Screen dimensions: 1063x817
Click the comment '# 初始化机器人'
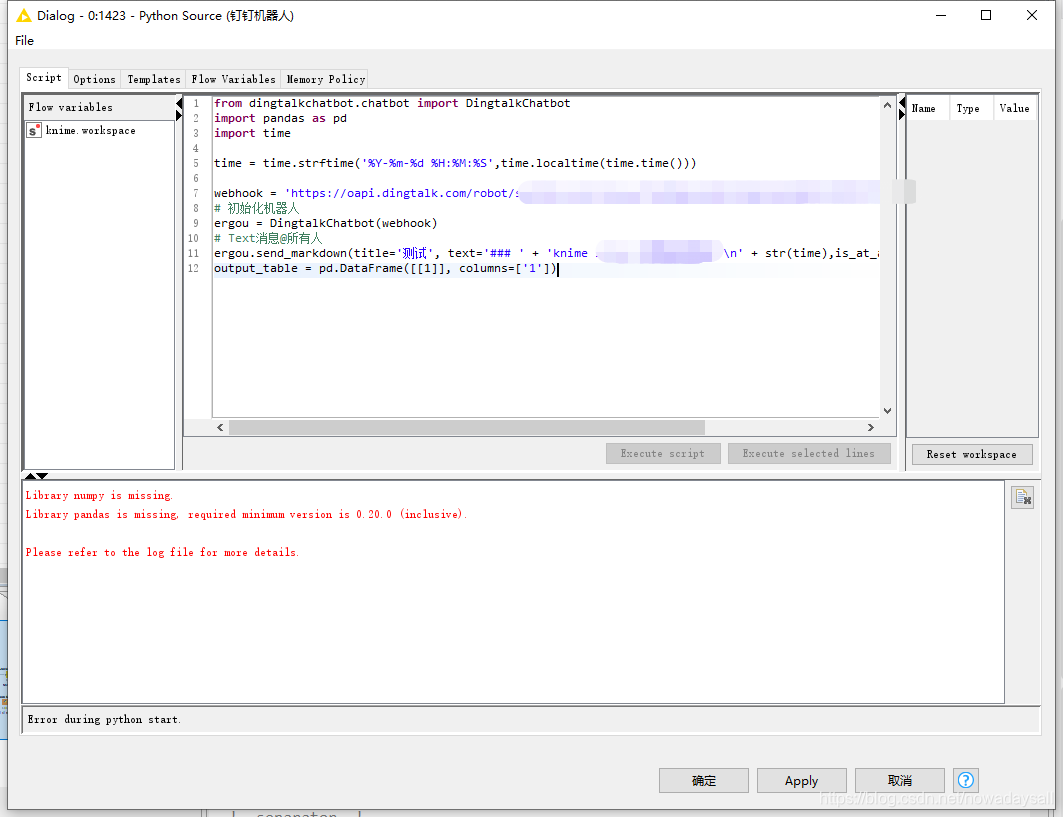pyautogui.click(x=257, y=208)
